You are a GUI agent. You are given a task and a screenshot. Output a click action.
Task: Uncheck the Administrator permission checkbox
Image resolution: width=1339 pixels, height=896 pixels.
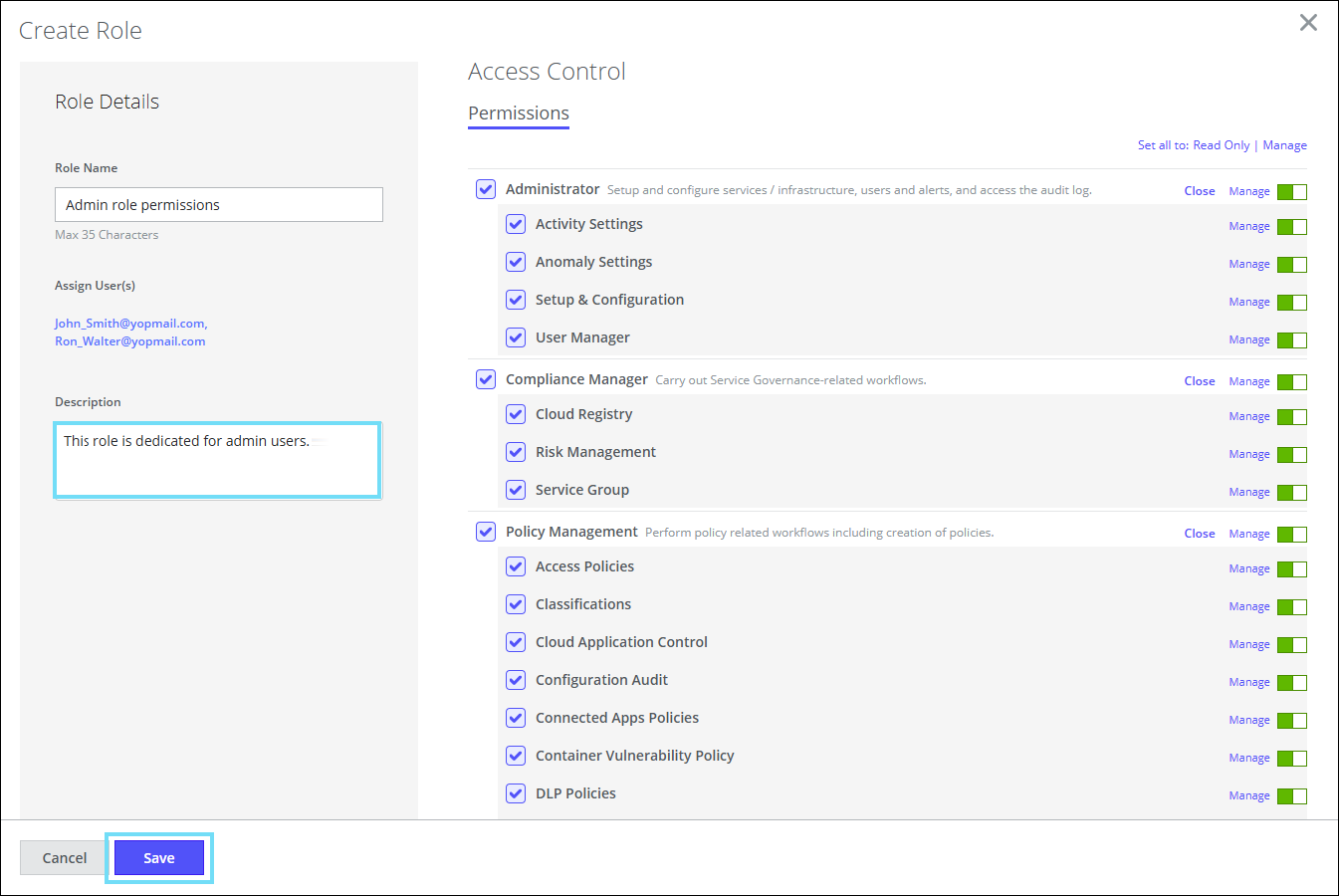point(486,189)
